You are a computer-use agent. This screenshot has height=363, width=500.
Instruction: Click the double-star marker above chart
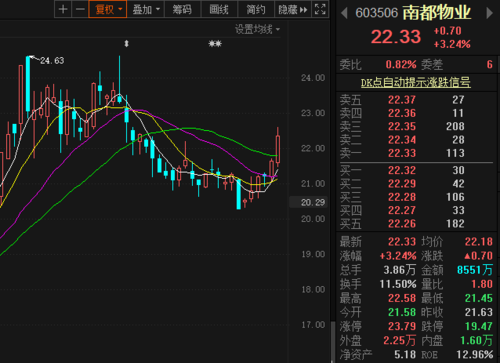(215, 44)
